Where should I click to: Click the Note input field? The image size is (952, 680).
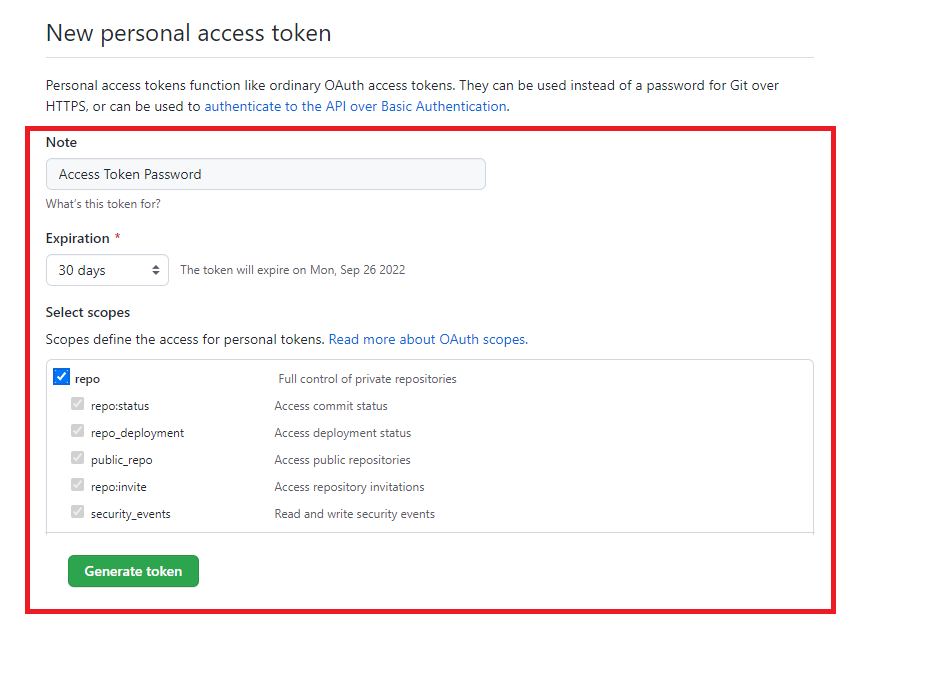pyautogui.click(x=266, y=174)
